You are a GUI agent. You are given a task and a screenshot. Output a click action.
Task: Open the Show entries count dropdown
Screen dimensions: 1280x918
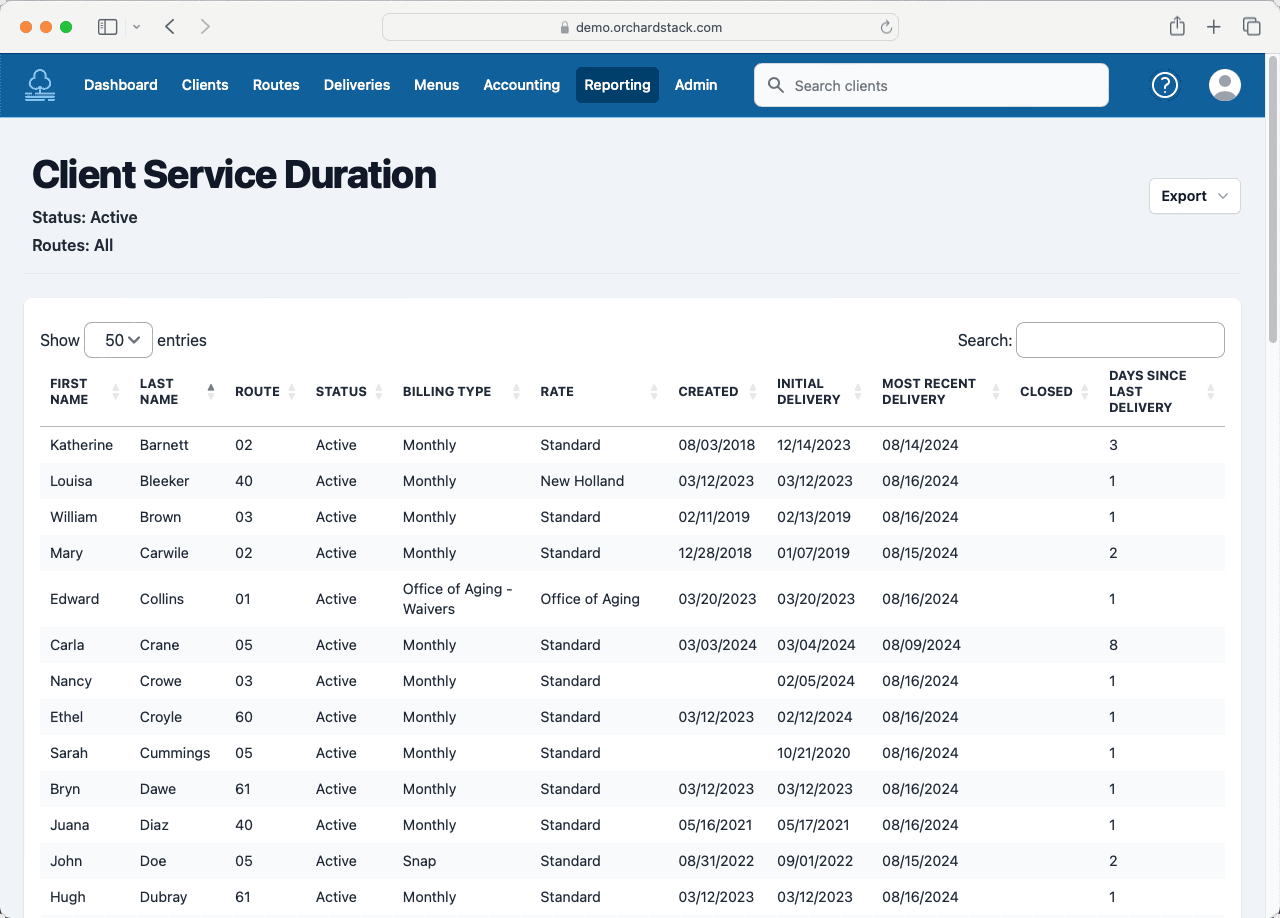point(119,340)
